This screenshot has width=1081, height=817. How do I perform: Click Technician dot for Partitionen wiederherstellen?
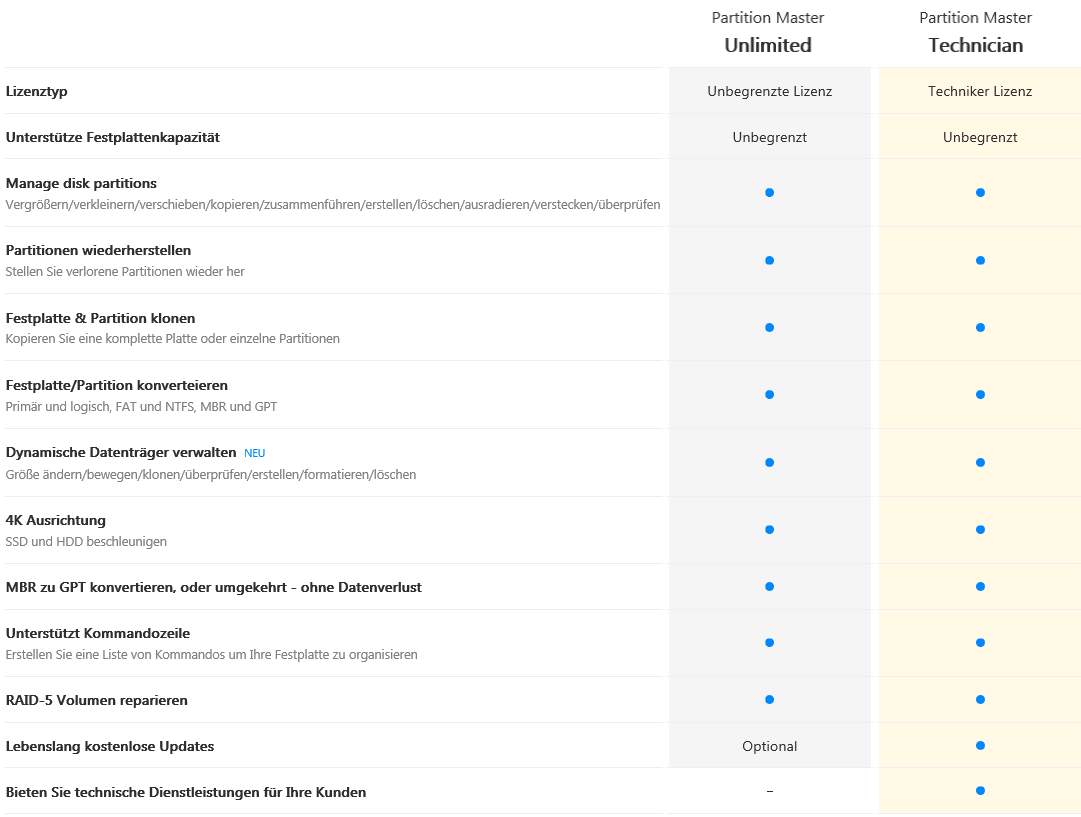tap(980, 260)
